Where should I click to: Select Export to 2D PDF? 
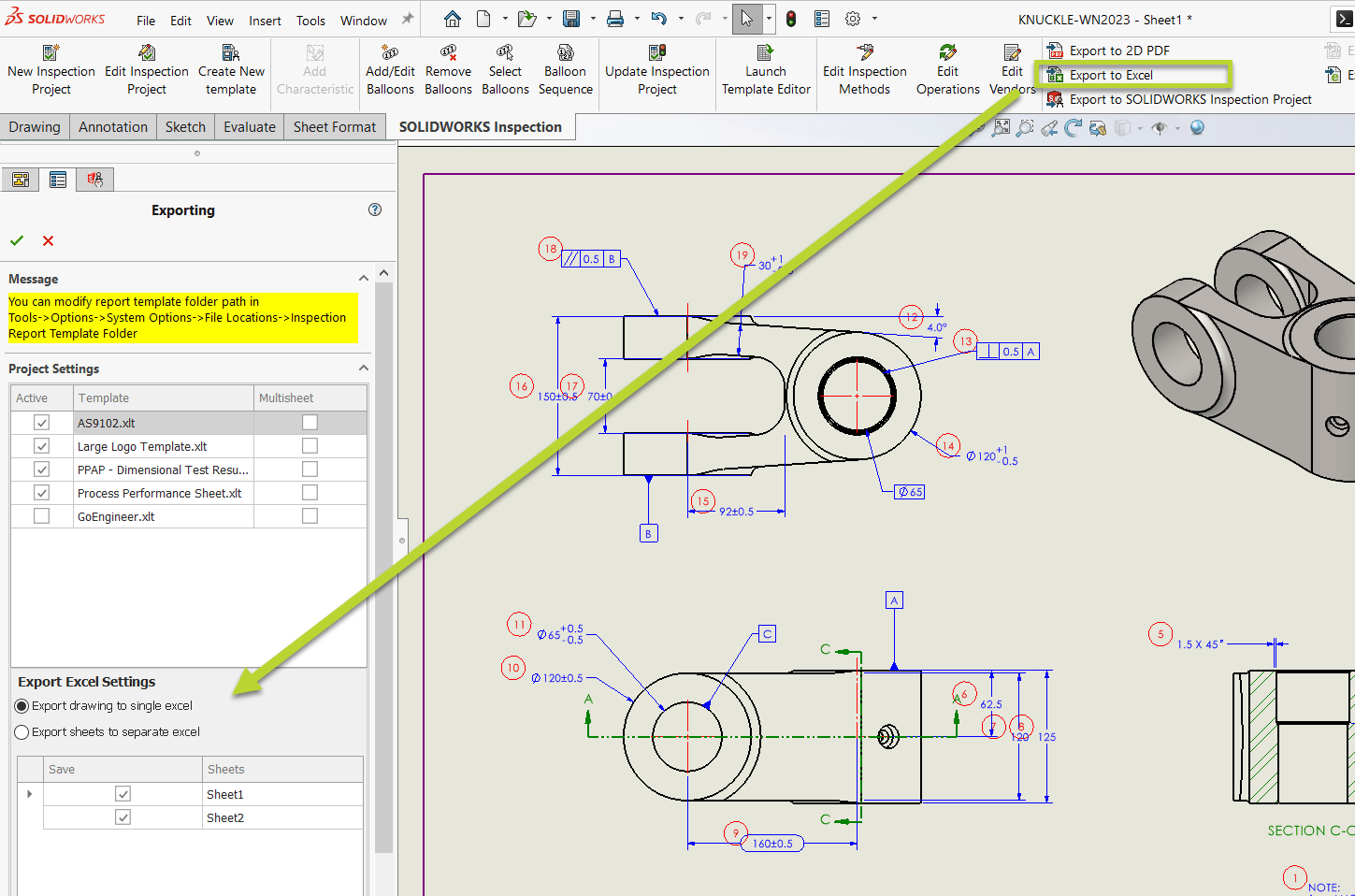click(1120, 50)
